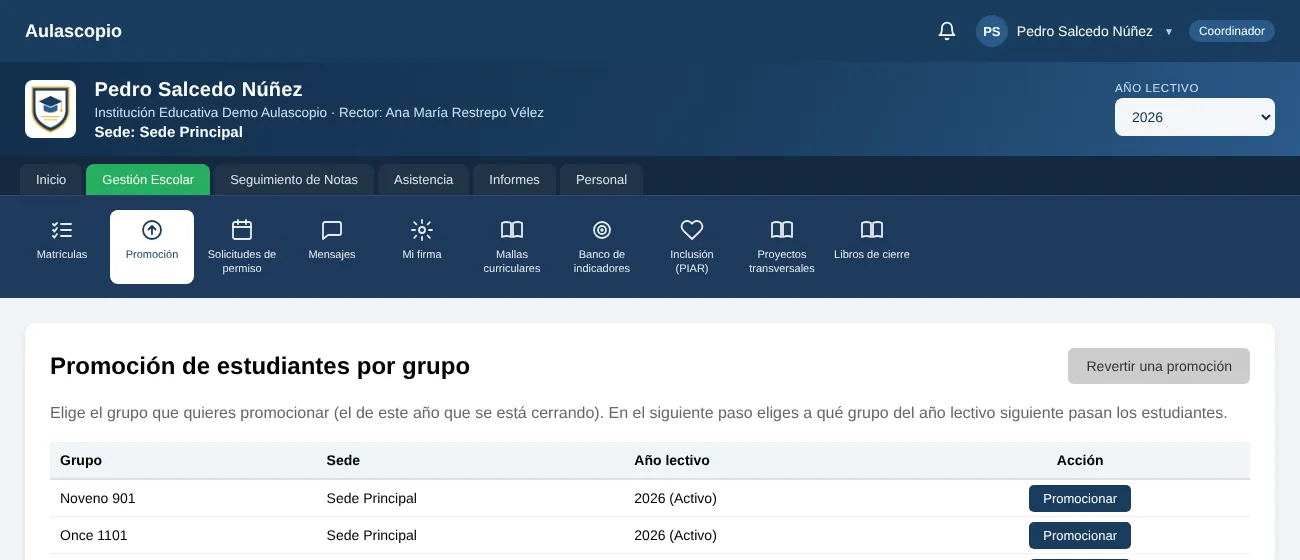
Task: Click Promocionar for Noveno 901
Action: click(x=1080, y=498)
